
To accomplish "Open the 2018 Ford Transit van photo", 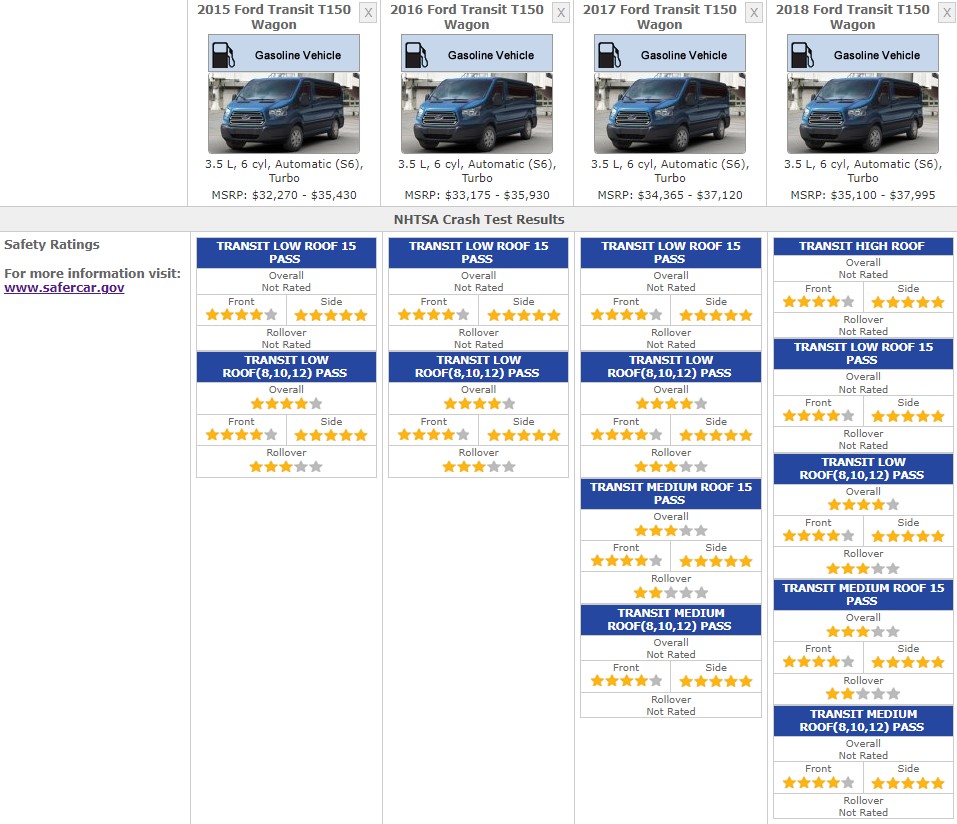I will click(862, 113).
